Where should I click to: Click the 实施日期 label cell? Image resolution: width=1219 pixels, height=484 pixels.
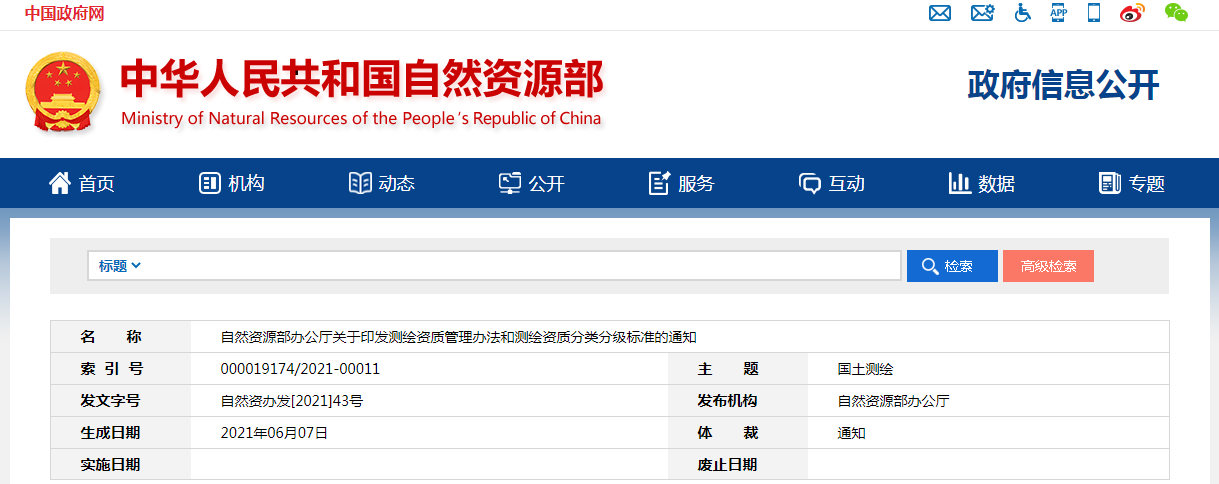click(x=120, y=465)
